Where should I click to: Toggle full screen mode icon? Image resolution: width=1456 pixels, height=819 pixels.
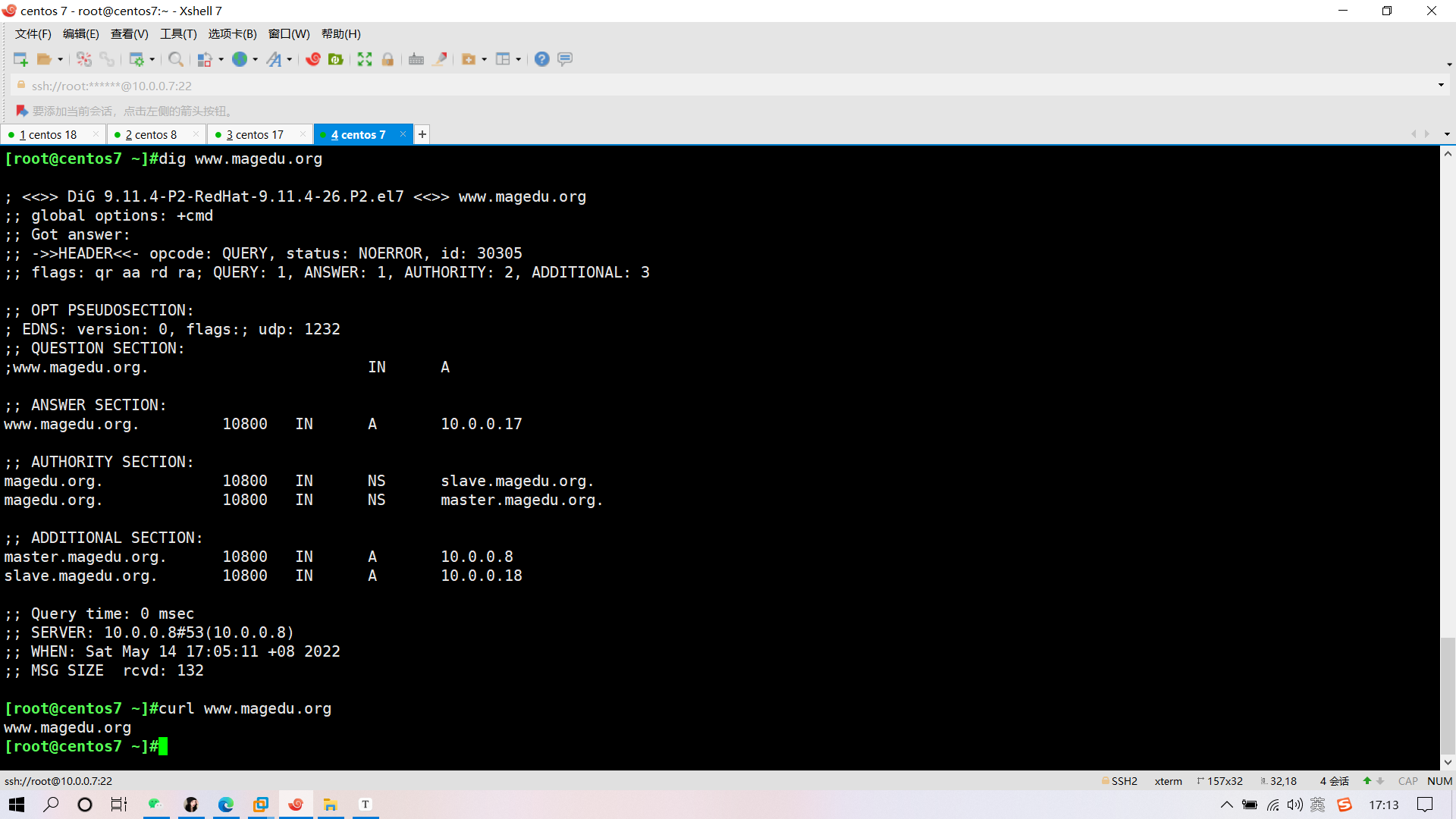pyautogui.click(x=365, y=59)
